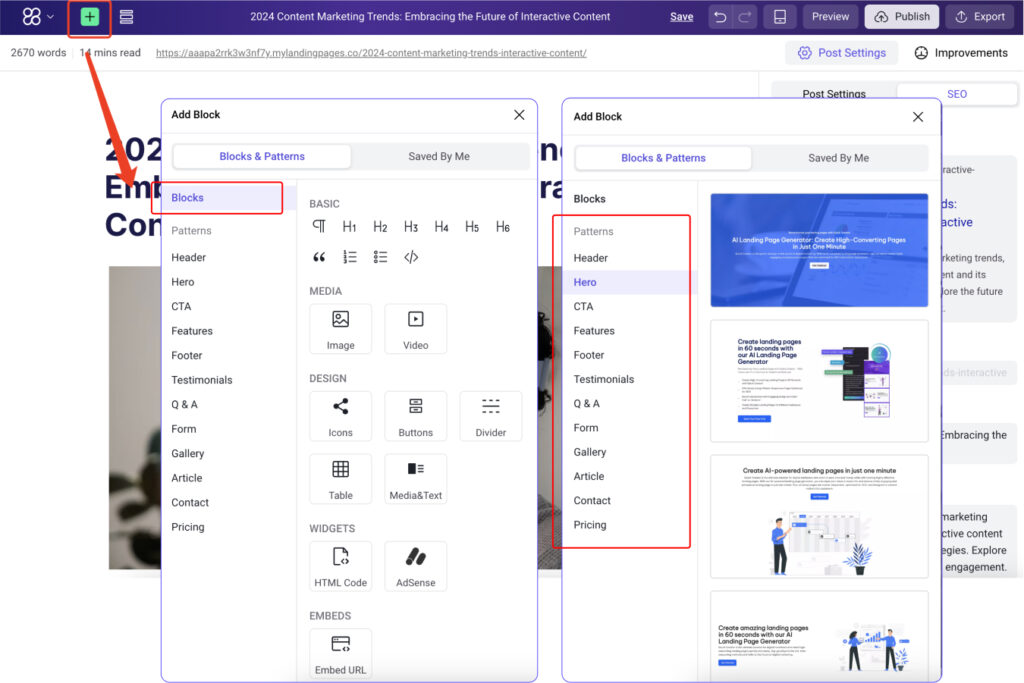1024x683 pixels.
Task: Open the list view icon in top bar
Action: [x=126, y=17]
